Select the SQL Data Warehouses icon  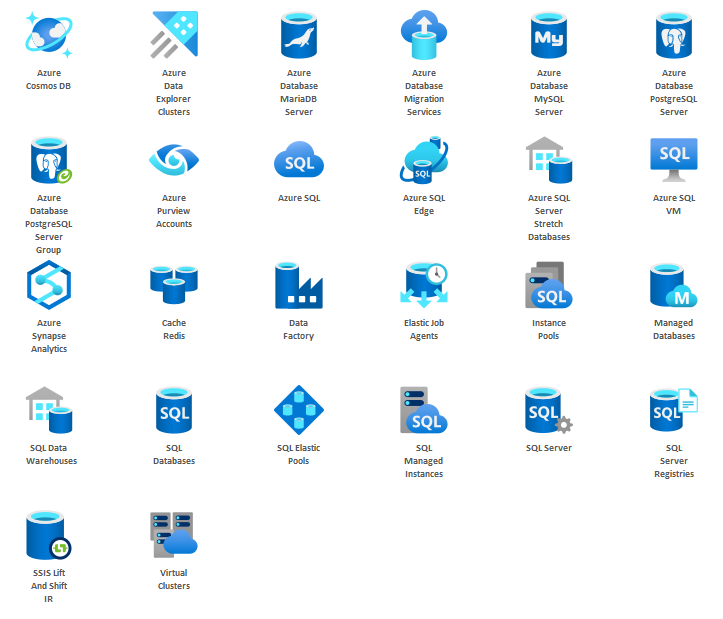tap(49, 411)
